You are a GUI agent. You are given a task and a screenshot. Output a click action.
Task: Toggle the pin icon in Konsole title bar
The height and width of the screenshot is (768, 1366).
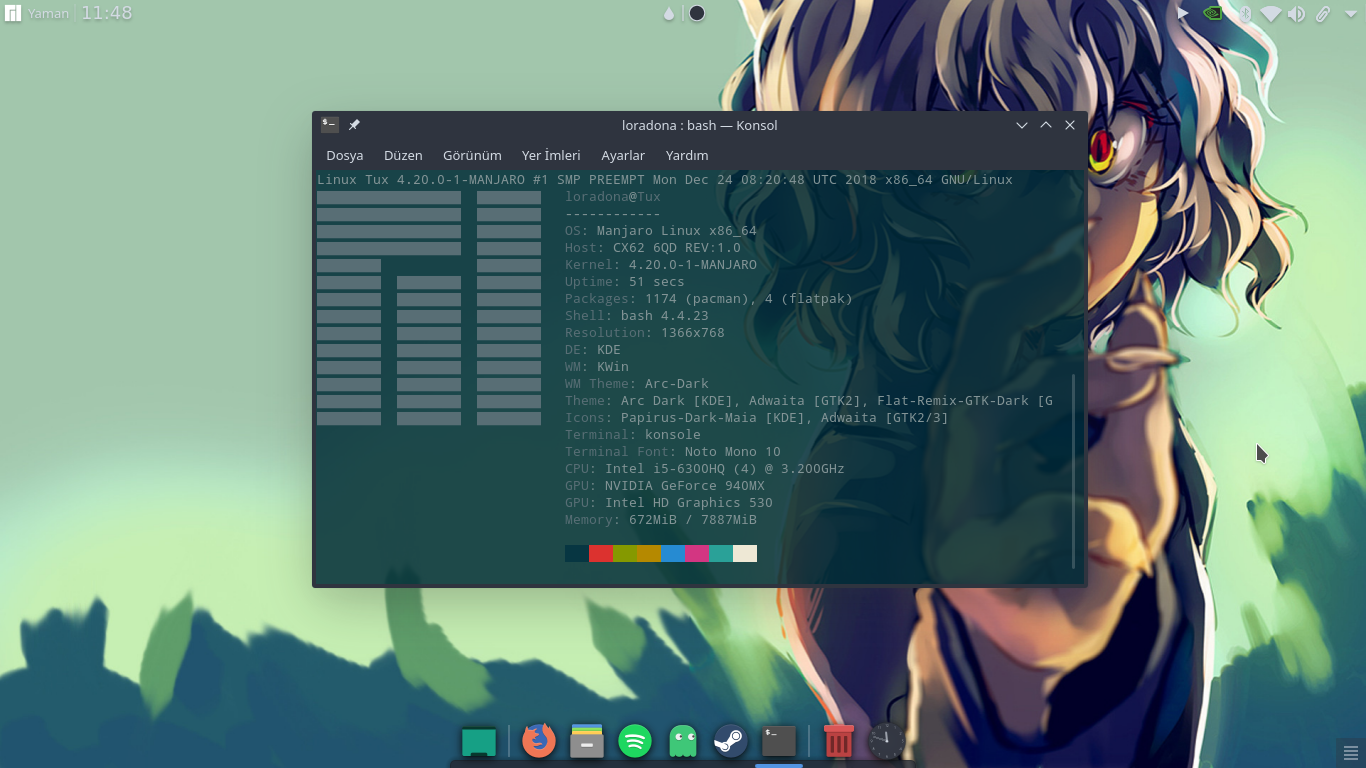(354, 125)
